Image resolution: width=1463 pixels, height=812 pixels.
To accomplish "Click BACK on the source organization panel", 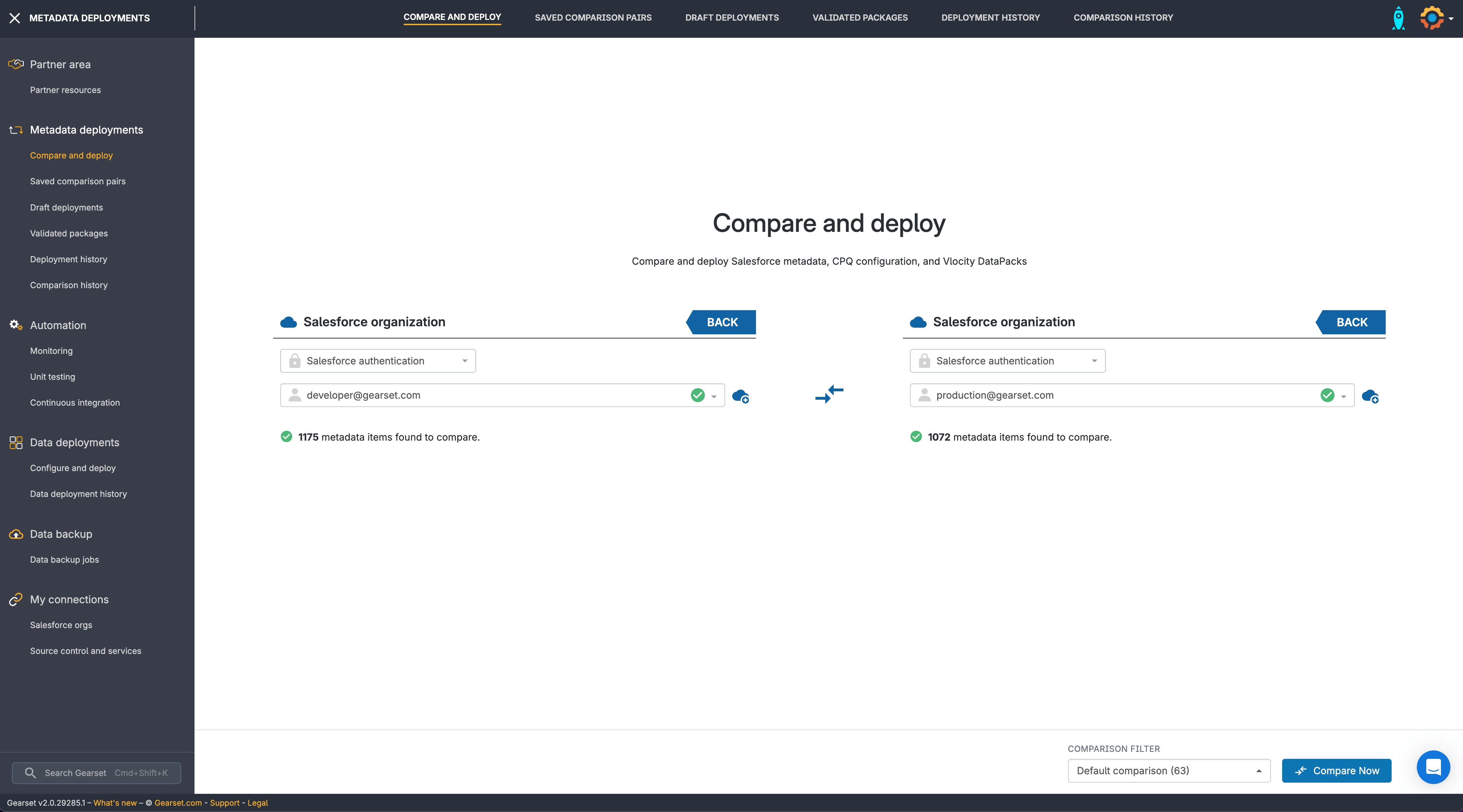I will click(722, 322).
